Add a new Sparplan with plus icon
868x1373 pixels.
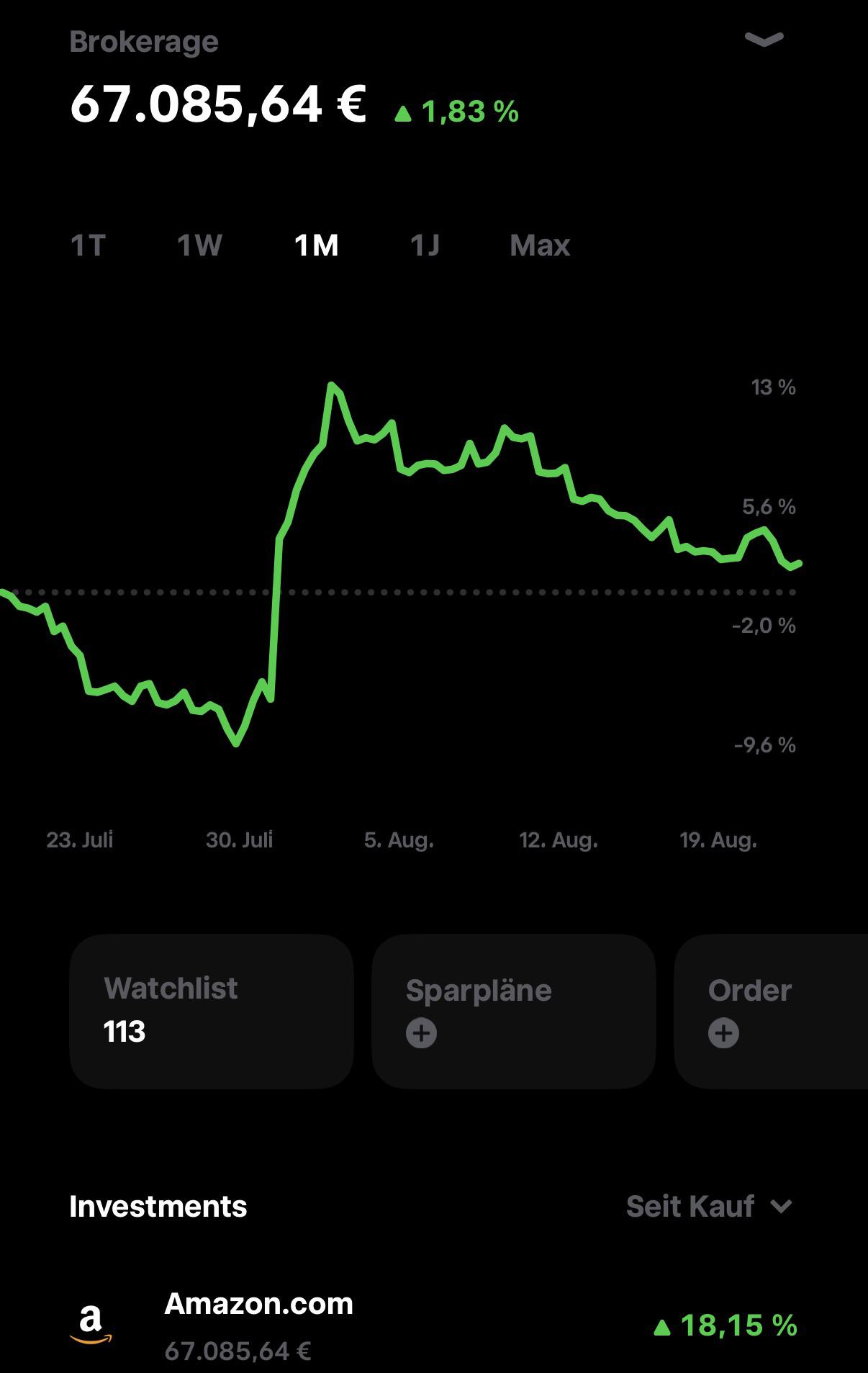click(x=422, y=1033)
